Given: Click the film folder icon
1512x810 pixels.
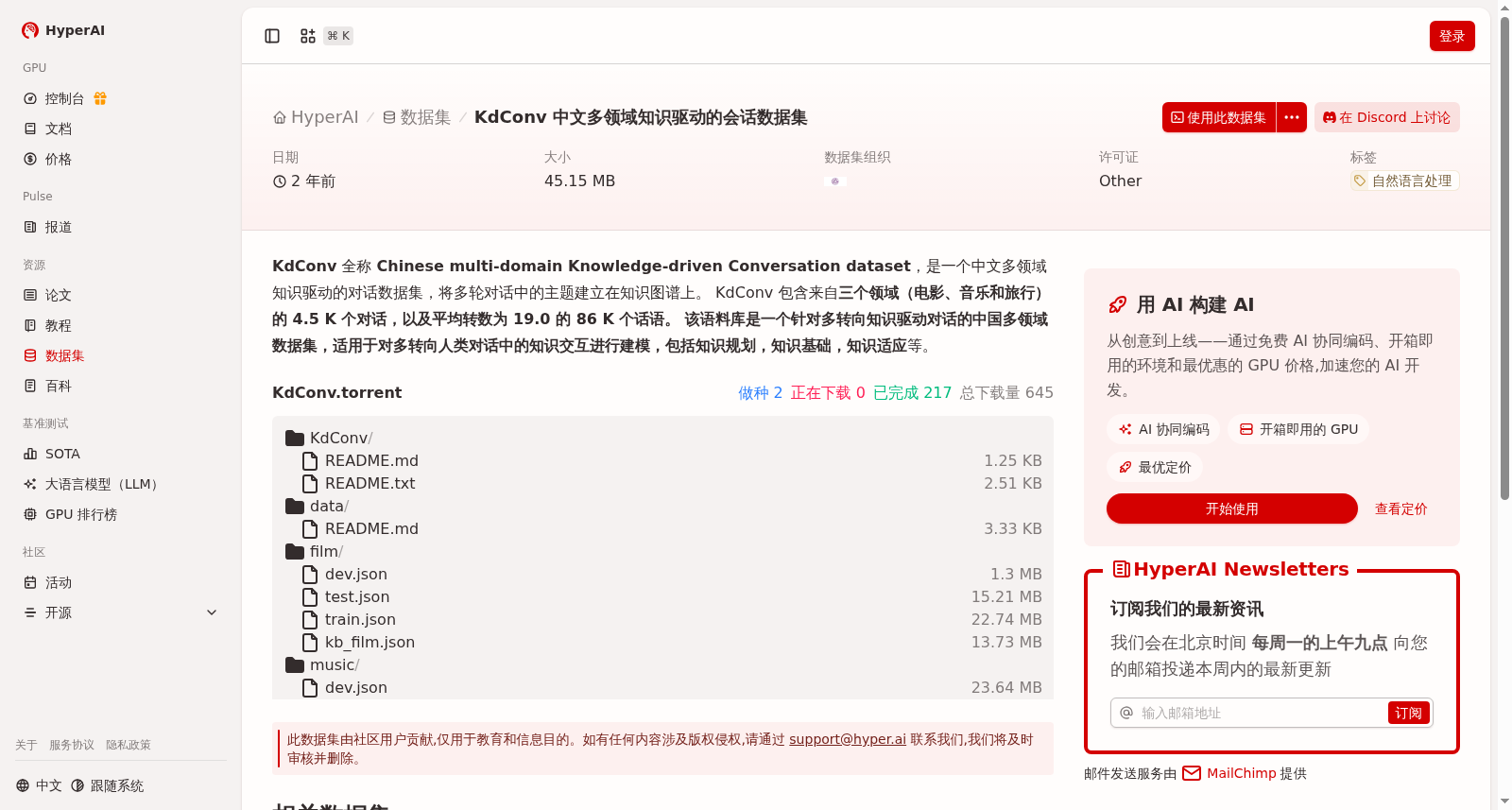Looking at the screenshot, I should point(295,551).
